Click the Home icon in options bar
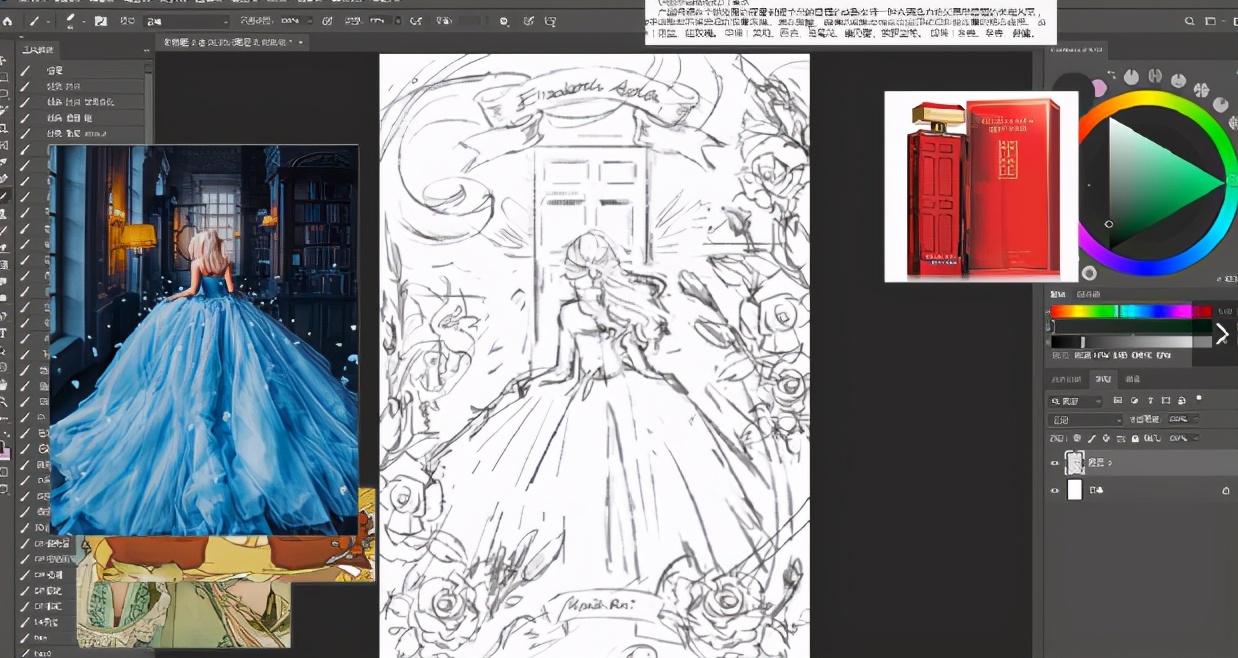This screenshot has width=1238, height=658. click(x=9, y=20)
